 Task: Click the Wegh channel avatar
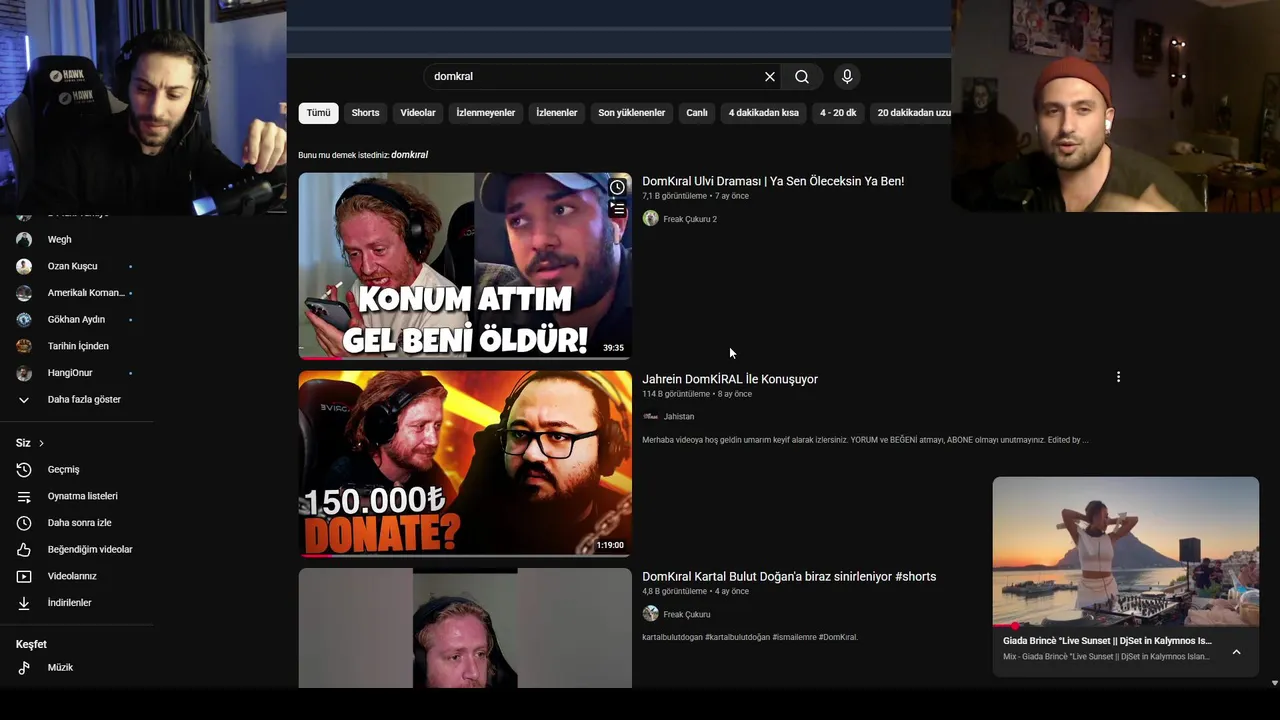pyautogui.click(x=24, y=240)
